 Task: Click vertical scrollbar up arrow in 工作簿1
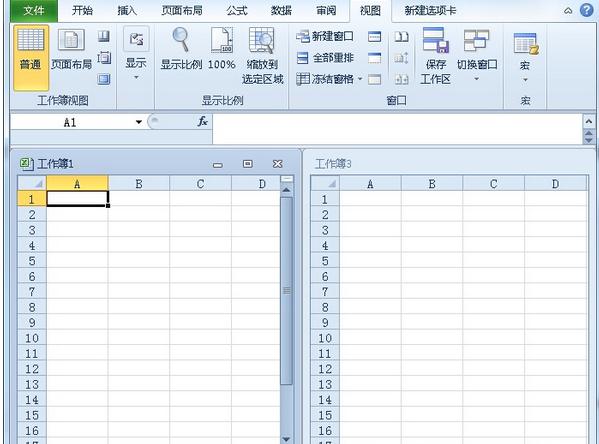coord(287,190)
